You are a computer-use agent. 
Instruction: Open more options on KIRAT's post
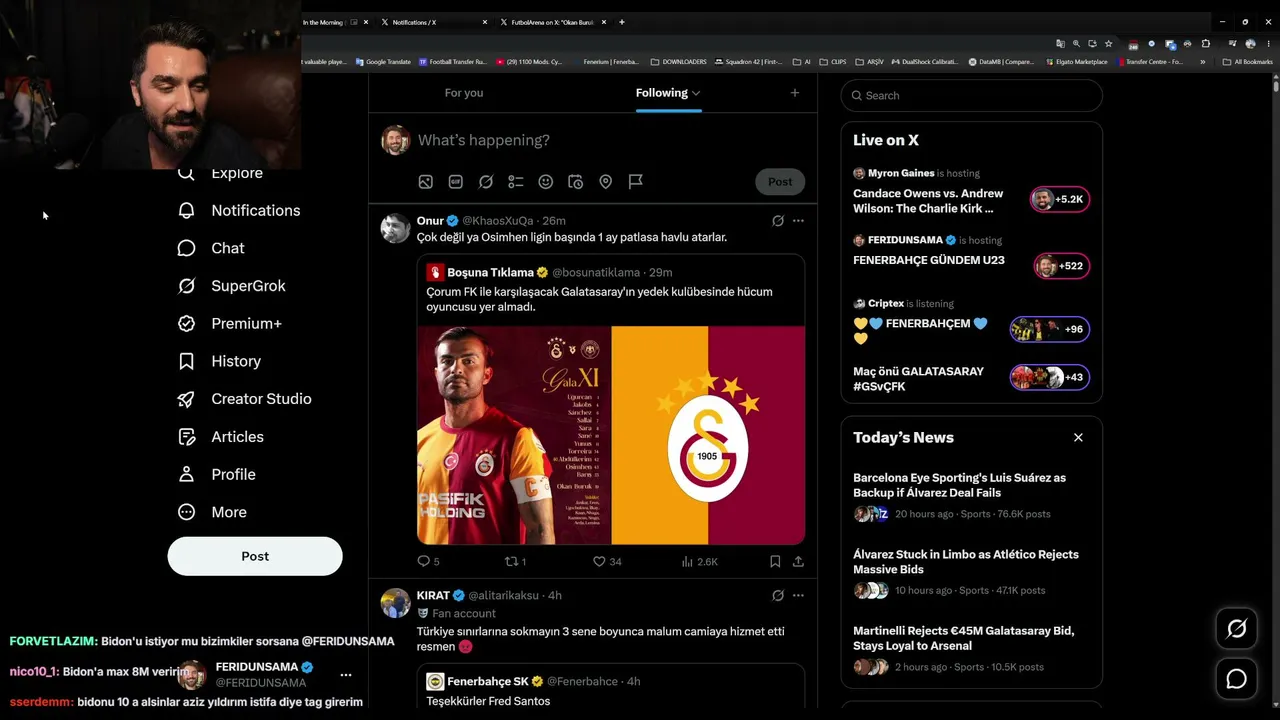798,596
